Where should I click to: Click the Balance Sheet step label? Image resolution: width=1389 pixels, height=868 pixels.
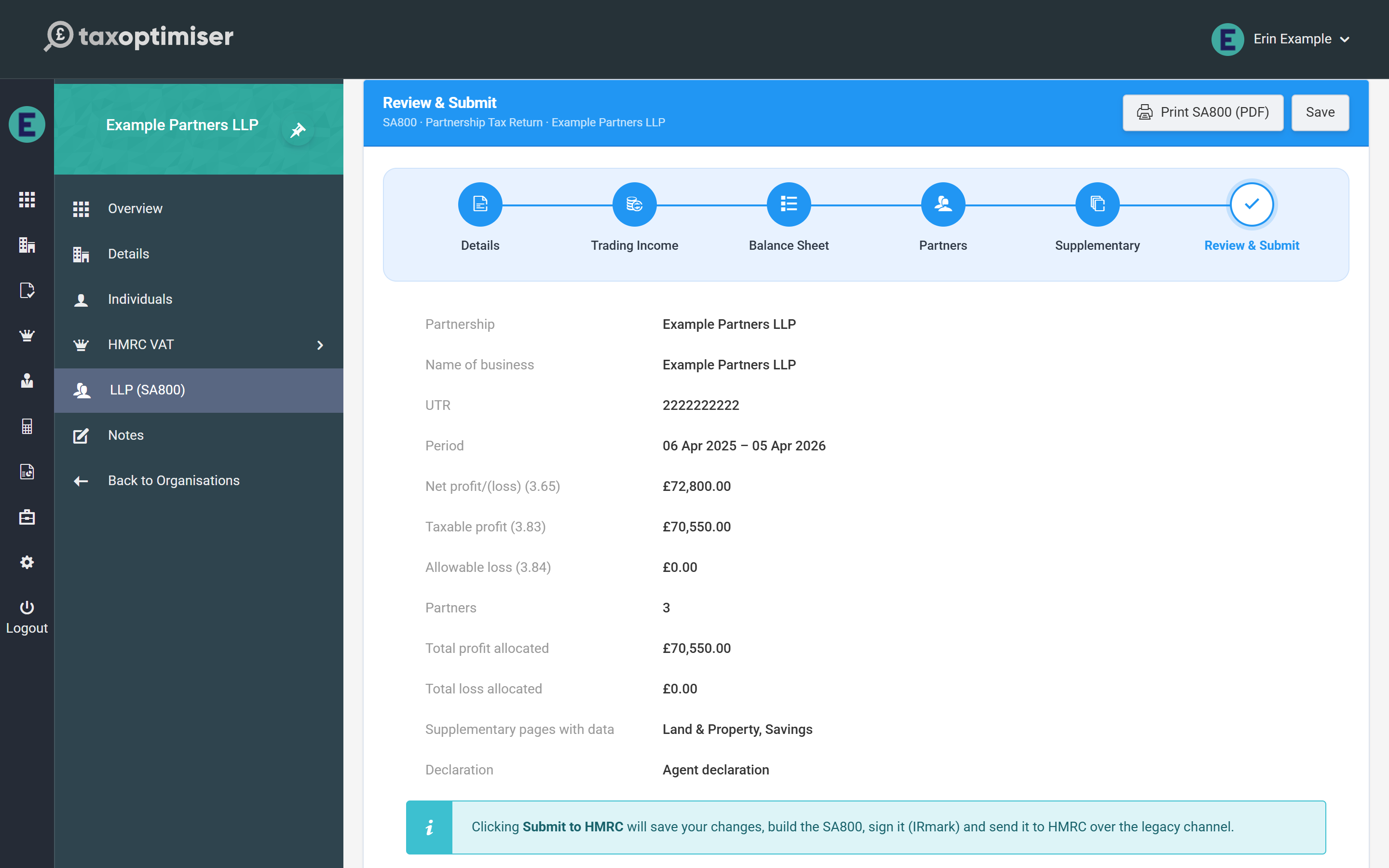click(x=789, y=246)
